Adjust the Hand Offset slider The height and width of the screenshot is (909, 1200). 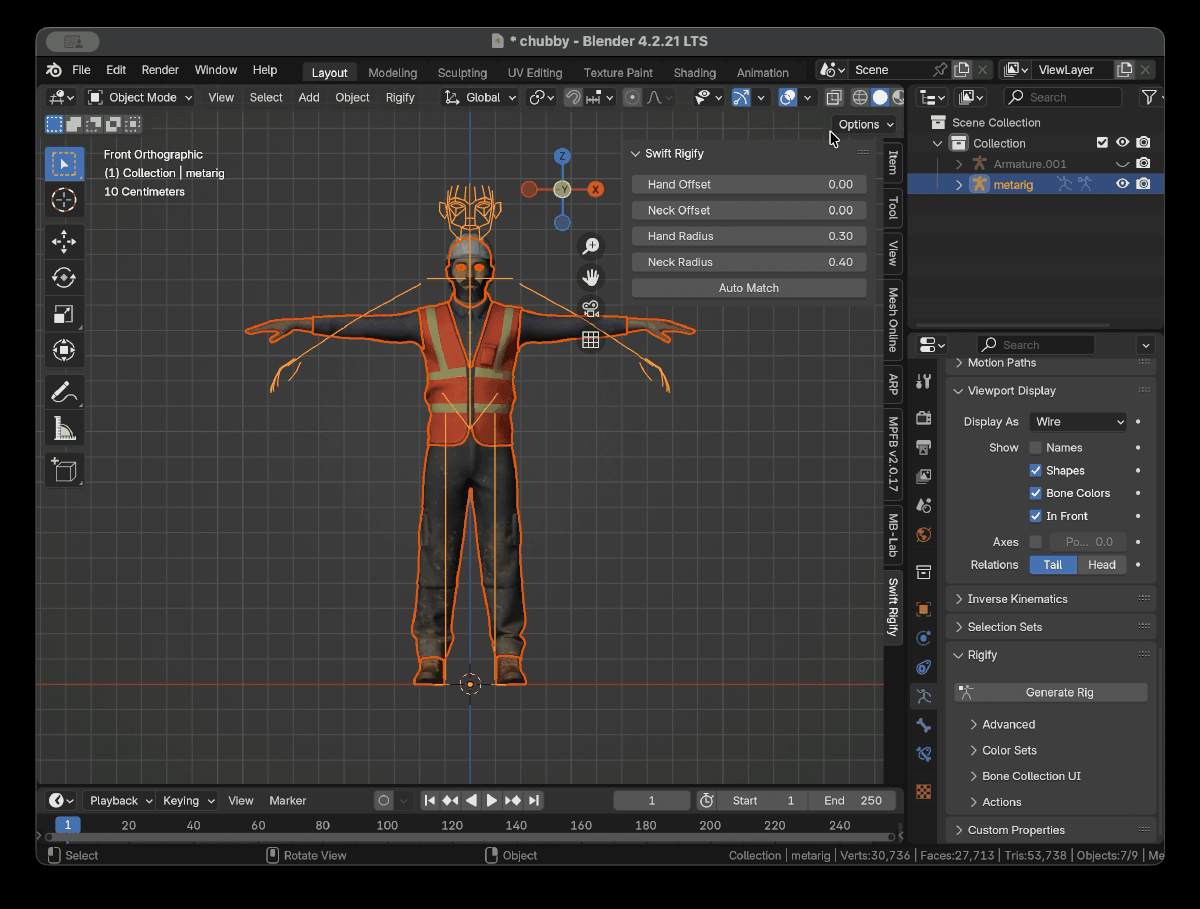pyautogui.click(x=749, y=184)
